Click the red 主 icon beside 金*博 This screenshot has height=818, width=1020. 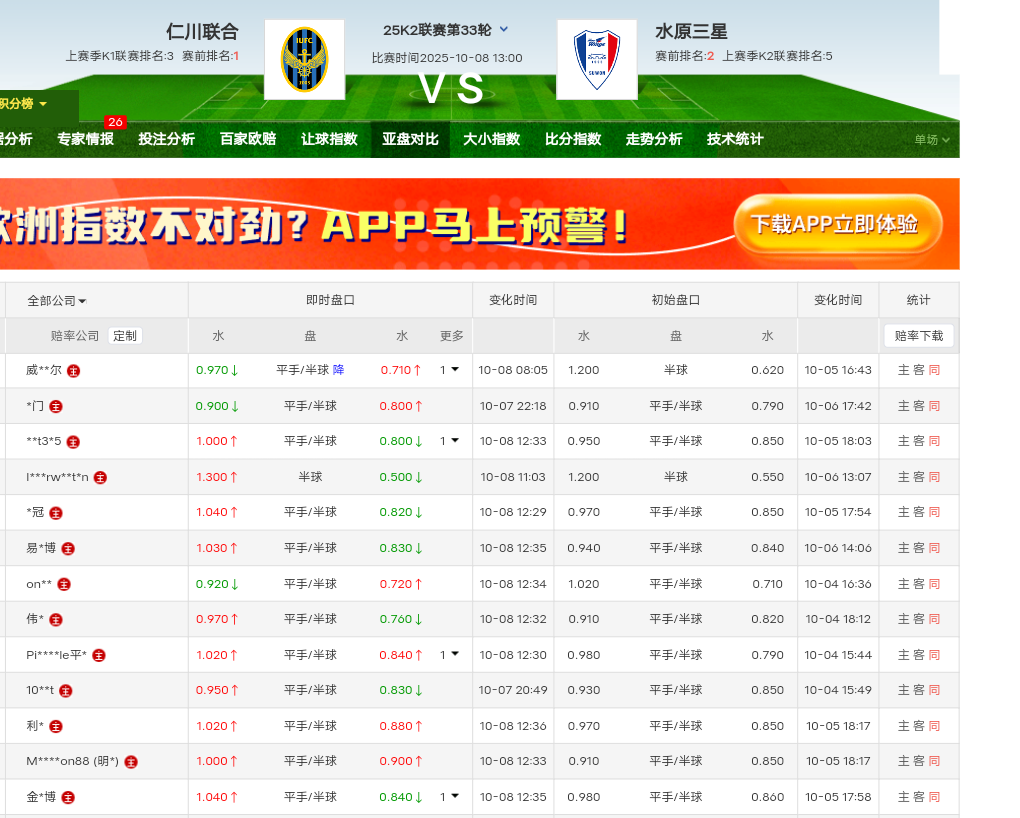[x=69, y=798]
